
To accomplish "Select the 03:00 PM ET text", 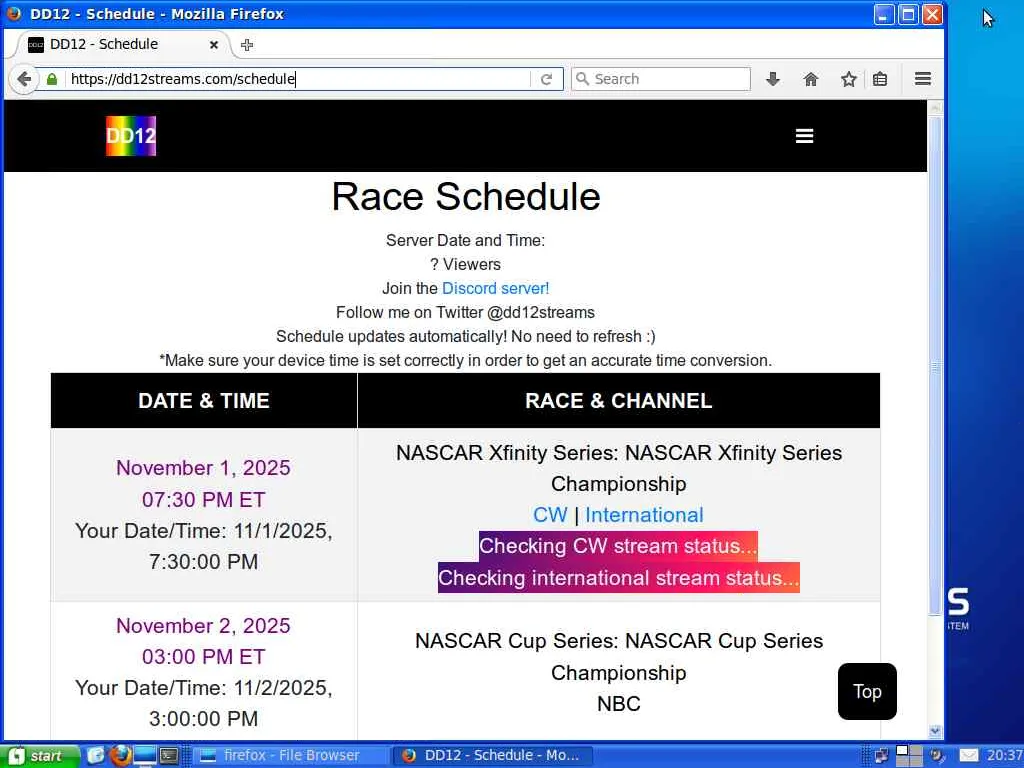I will point(203,656).
